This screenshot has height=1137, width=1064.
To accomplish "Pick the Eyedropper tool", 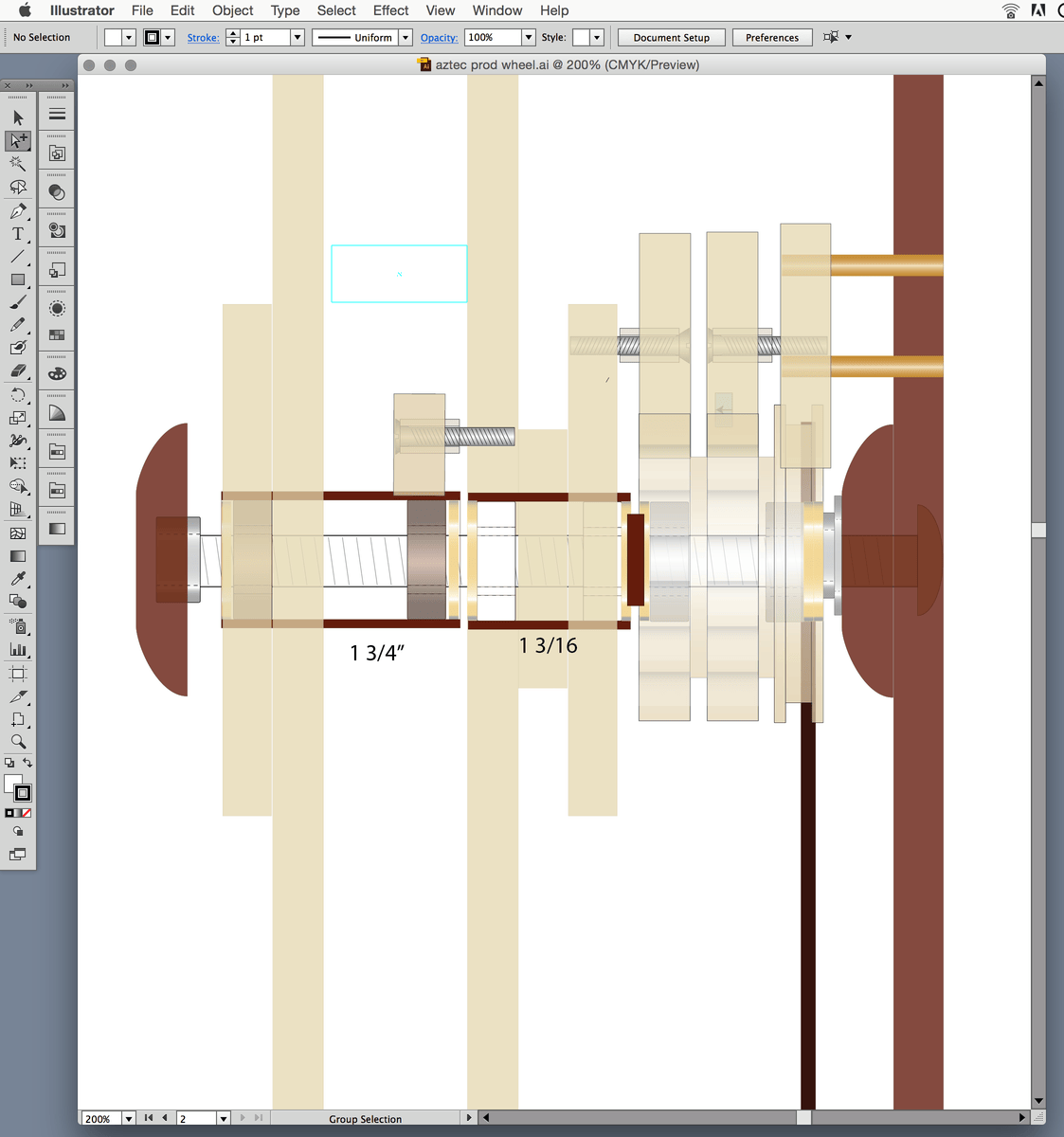I will point(17,580).
